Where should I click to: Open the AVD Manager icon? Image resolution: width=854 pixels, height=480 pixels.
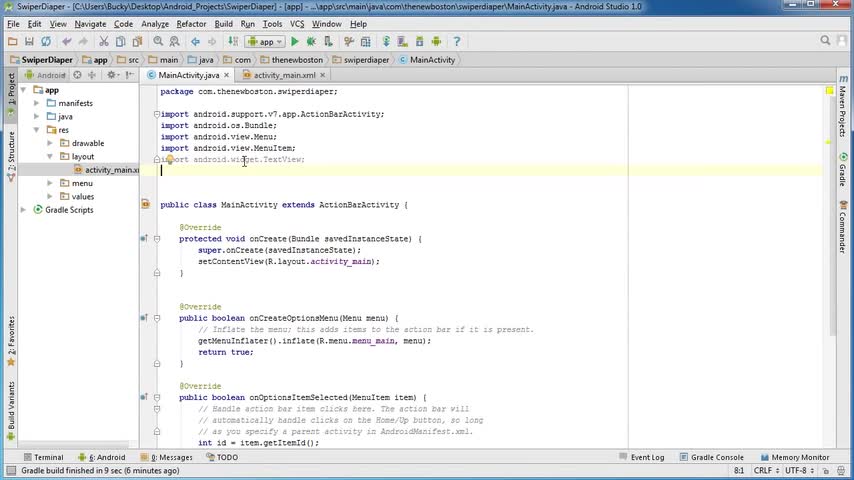click(402, 41)
